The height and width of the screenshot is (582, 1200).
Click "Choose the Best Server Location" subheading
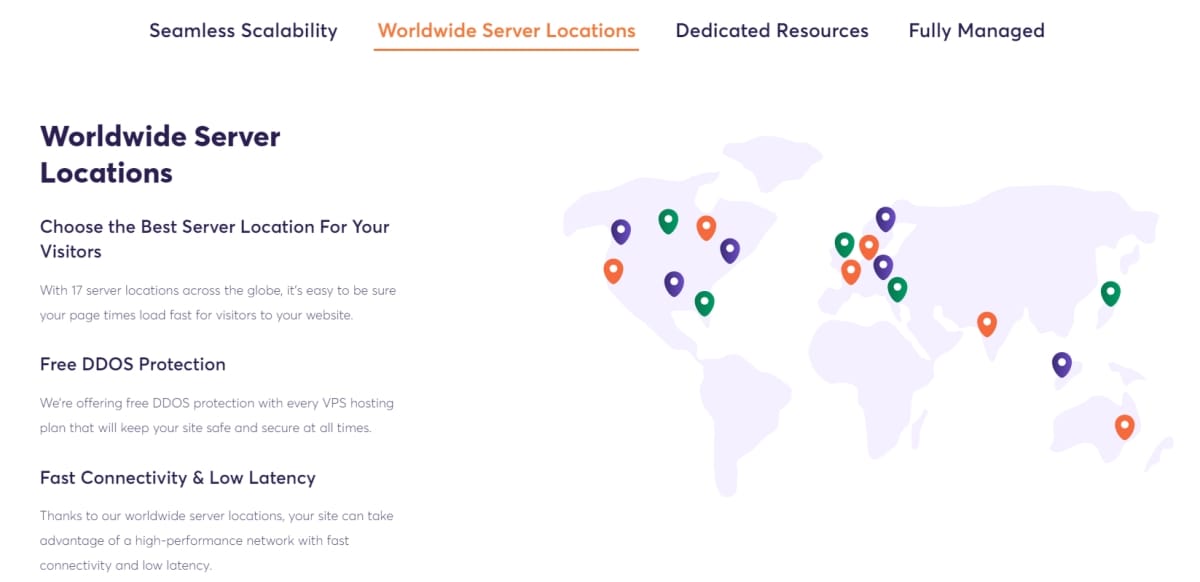point(215,239)
